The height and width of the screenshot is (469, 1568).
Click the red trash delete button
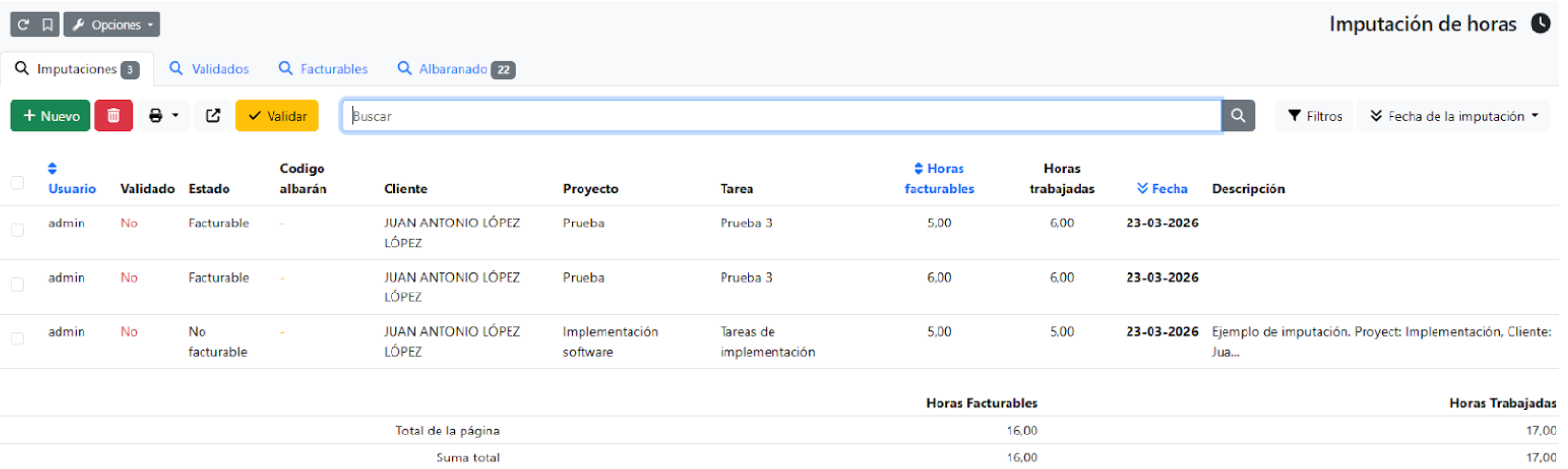113,116
